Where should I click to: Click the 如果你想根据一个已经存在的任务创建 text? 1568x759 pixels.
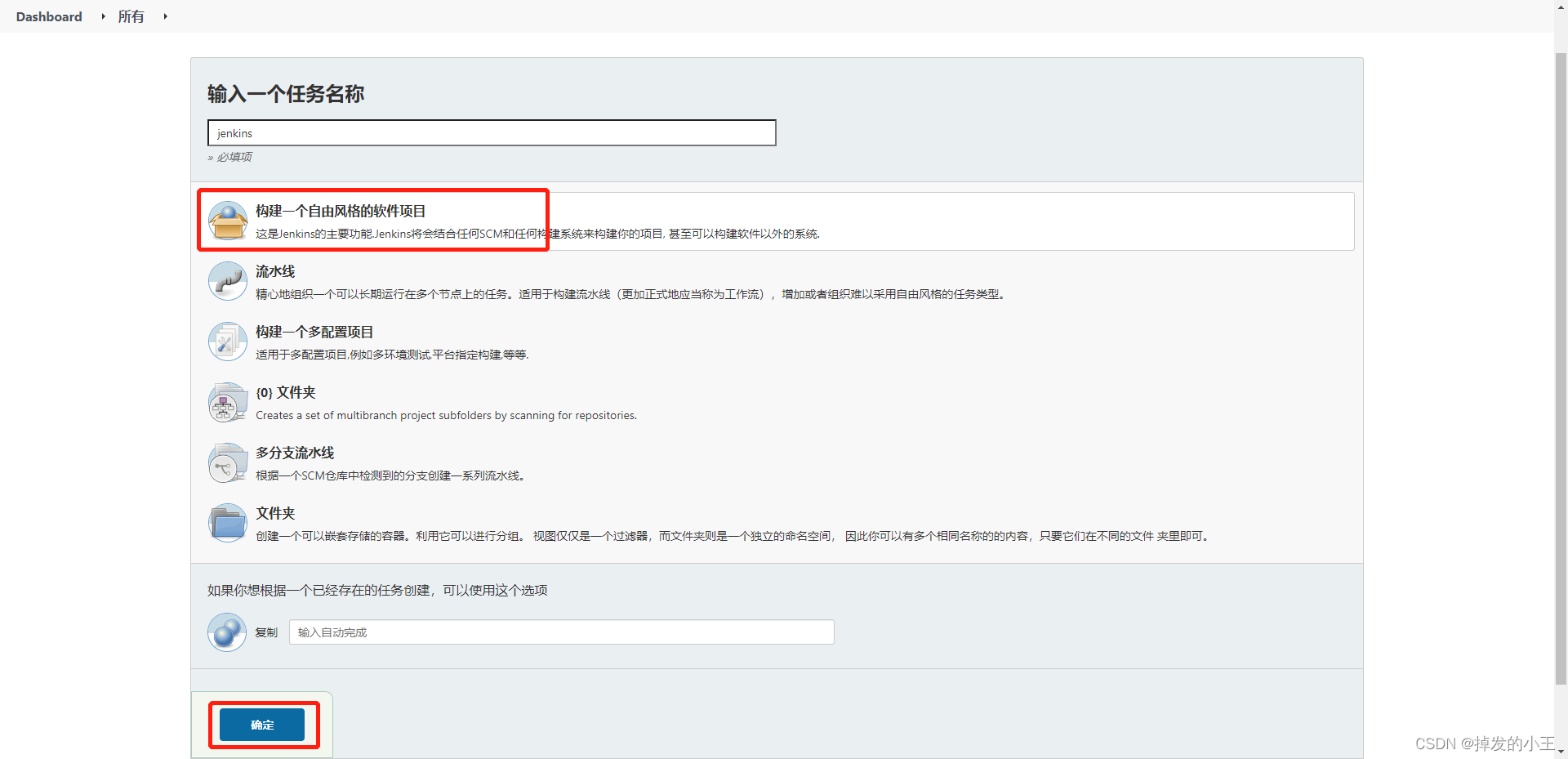pos(377,590)
